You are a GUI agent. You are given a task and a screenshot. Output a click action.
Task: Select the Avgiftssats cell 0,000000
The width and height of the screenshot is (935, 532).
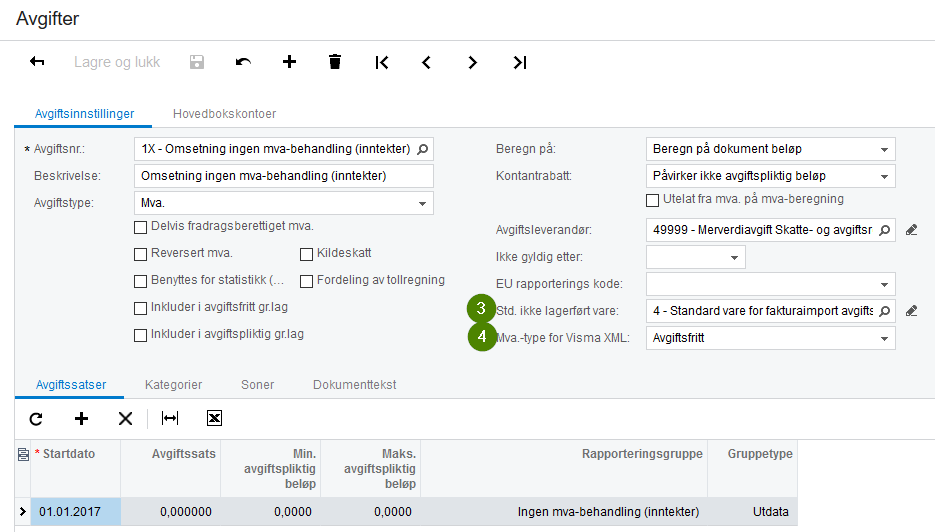tap(171, 512)
